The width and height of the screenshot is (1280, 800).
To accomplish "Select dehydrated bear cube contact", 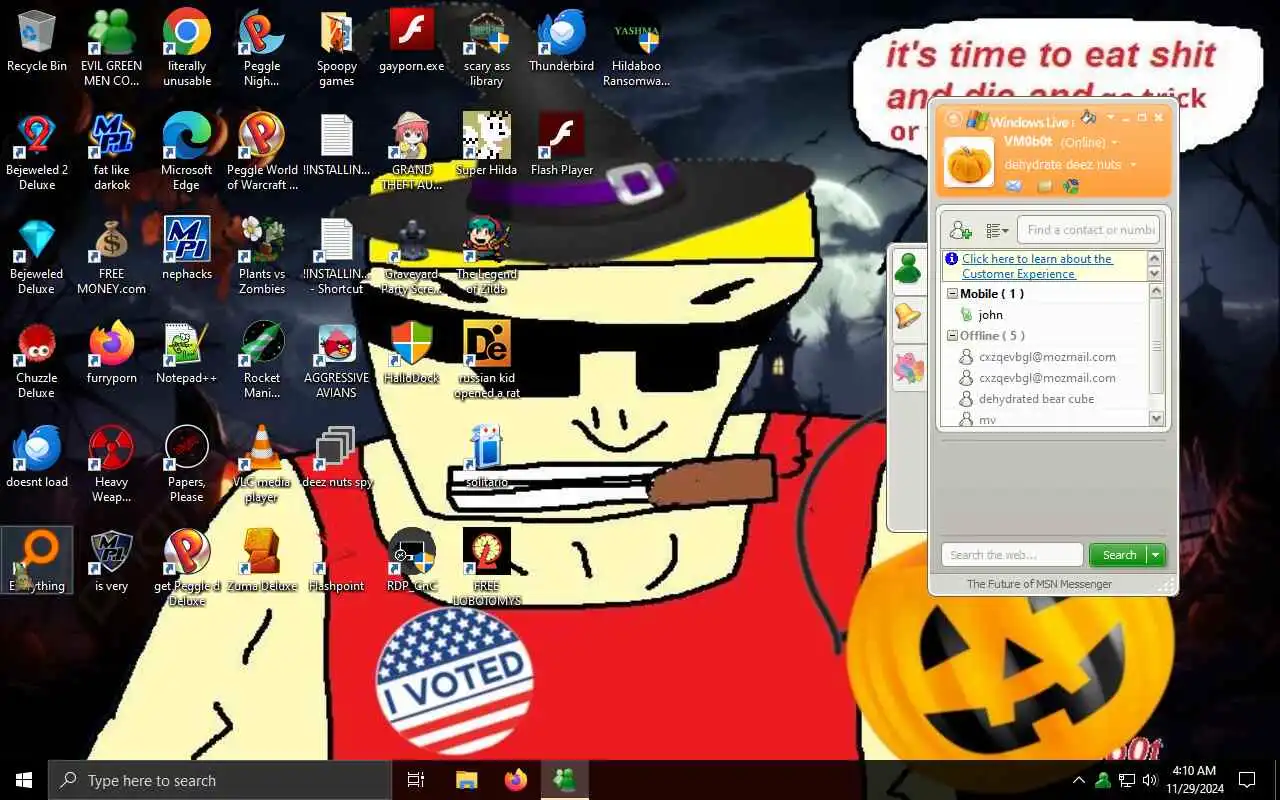I will point(1036,399).
